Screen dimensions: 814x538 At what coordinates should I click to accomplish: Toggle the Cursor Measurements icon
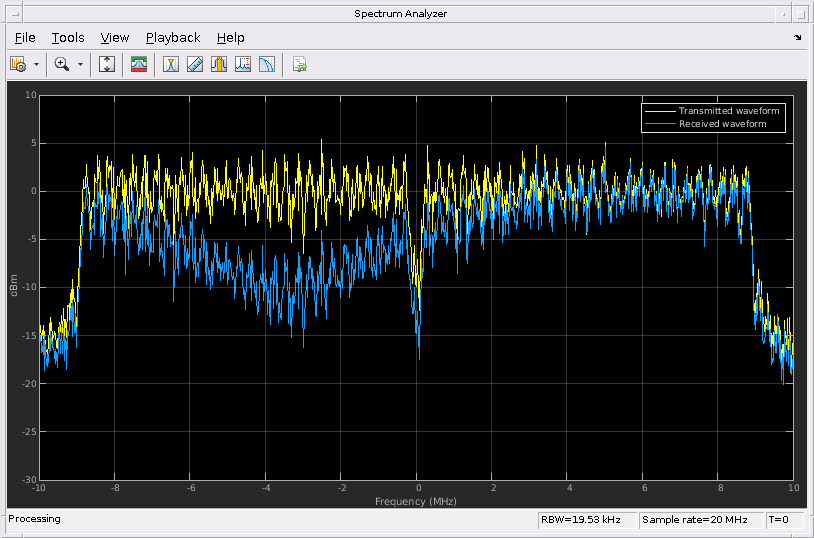click(171, 64)
